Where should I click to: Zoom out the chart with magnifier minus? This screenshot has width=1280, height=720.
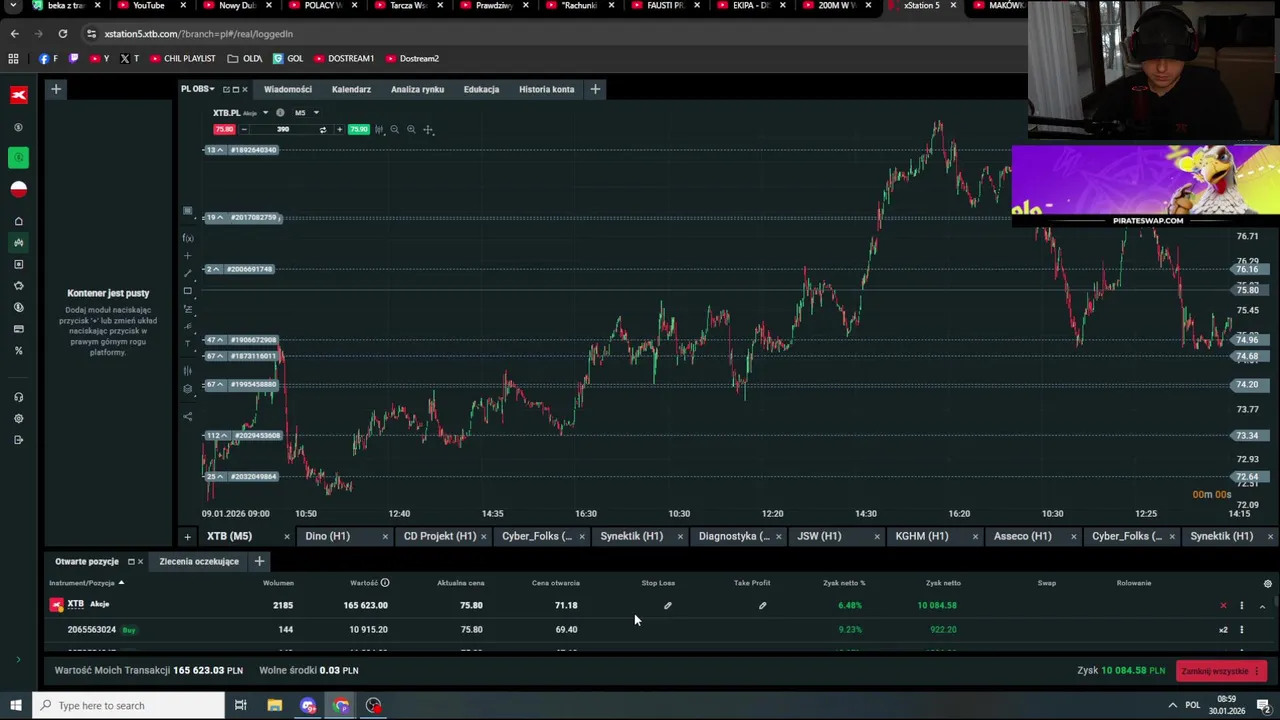pos(394,130)
